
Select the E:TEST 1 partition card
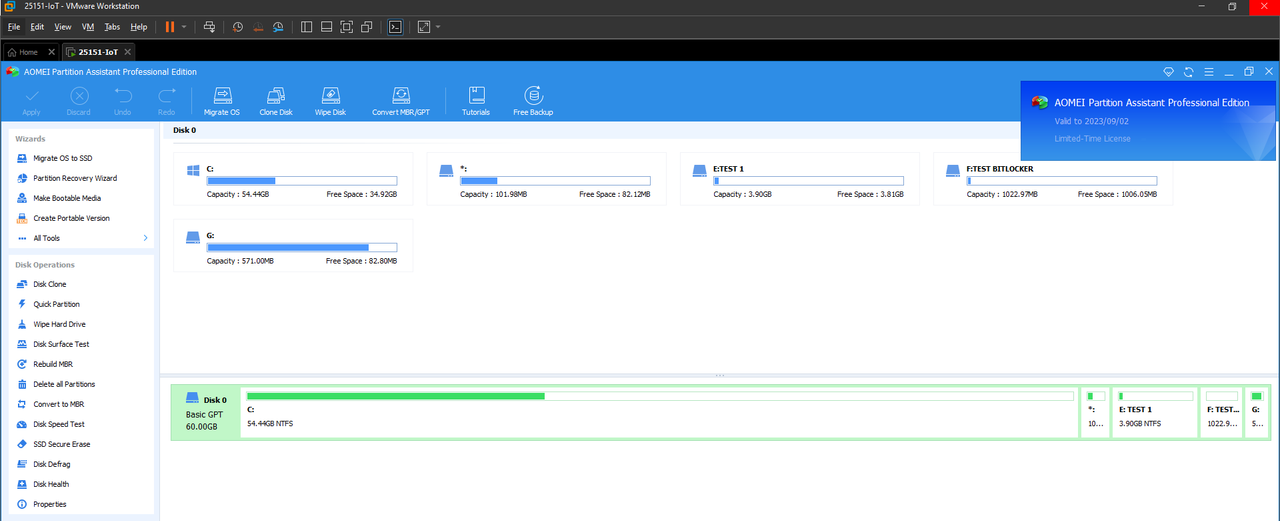click(799, 179)
